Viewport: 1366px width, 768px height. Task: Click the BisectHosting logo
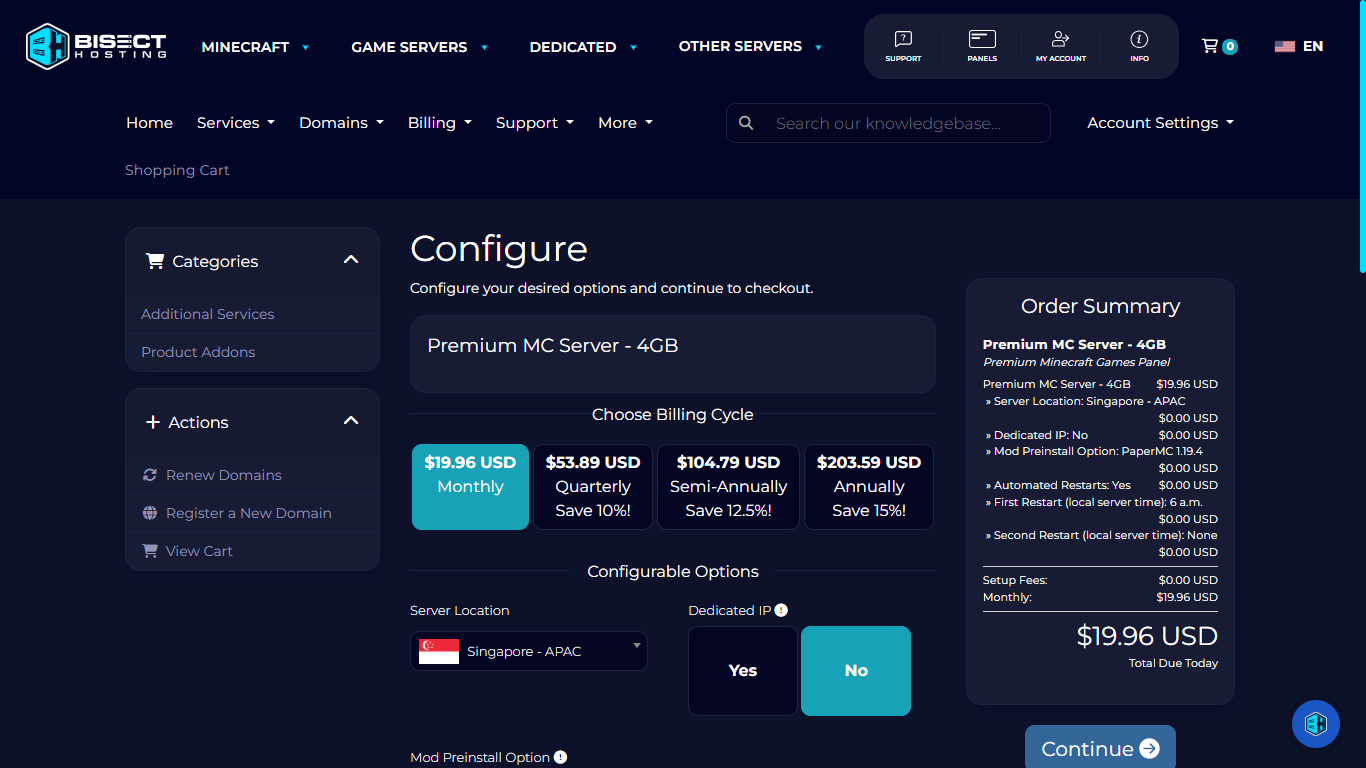pyautogui.click(x=95, y=45)
